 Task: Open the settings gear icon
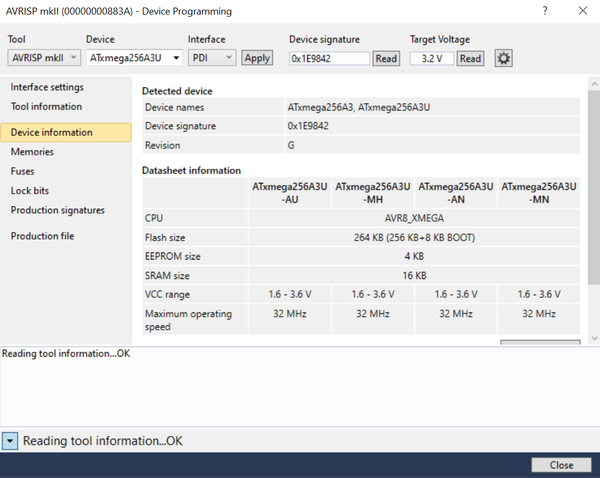[503, 58]
